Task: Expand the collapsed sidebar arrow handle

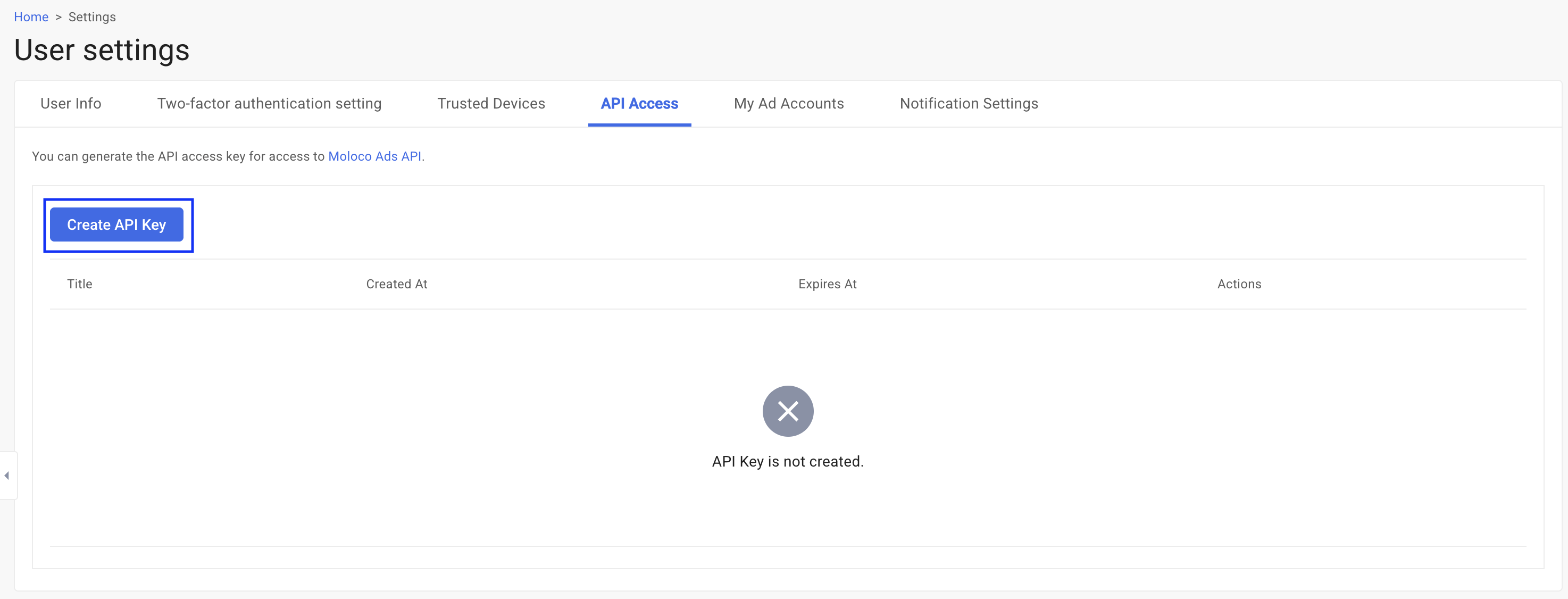Action: click(7, 476)
